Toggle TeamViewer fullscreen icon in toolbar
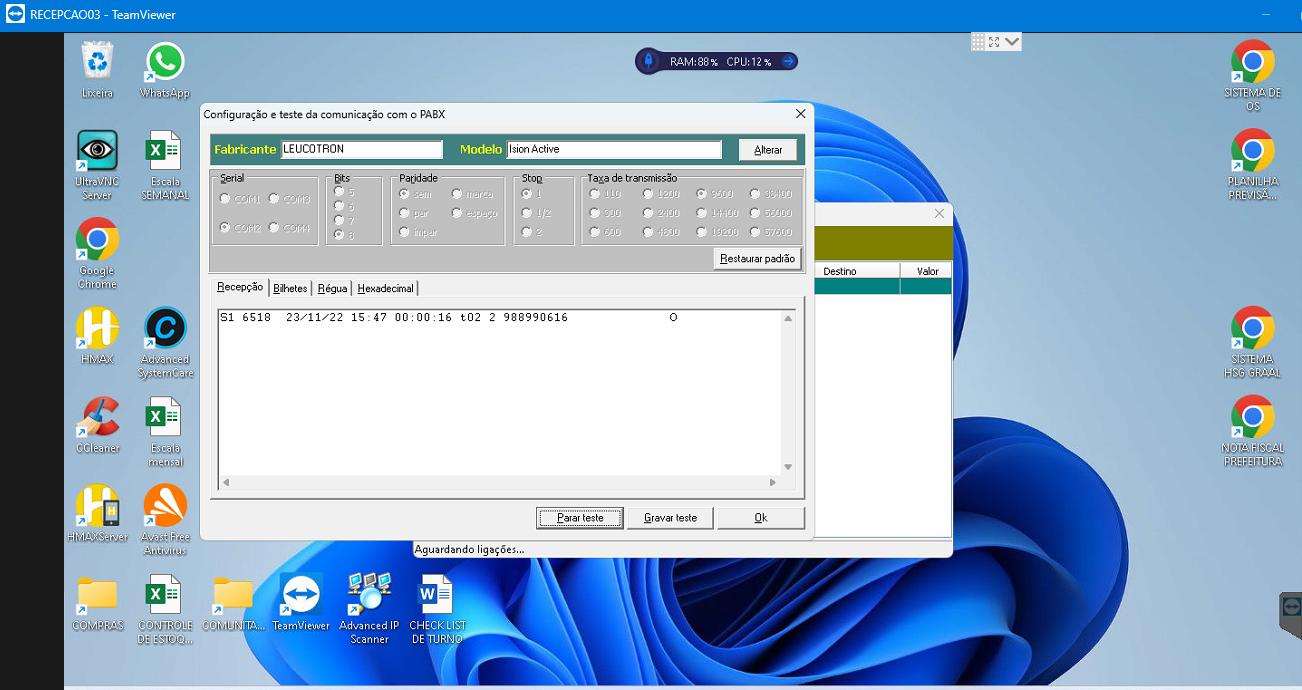This screenshot has width=1302, height=690. [x=994, y=42]
